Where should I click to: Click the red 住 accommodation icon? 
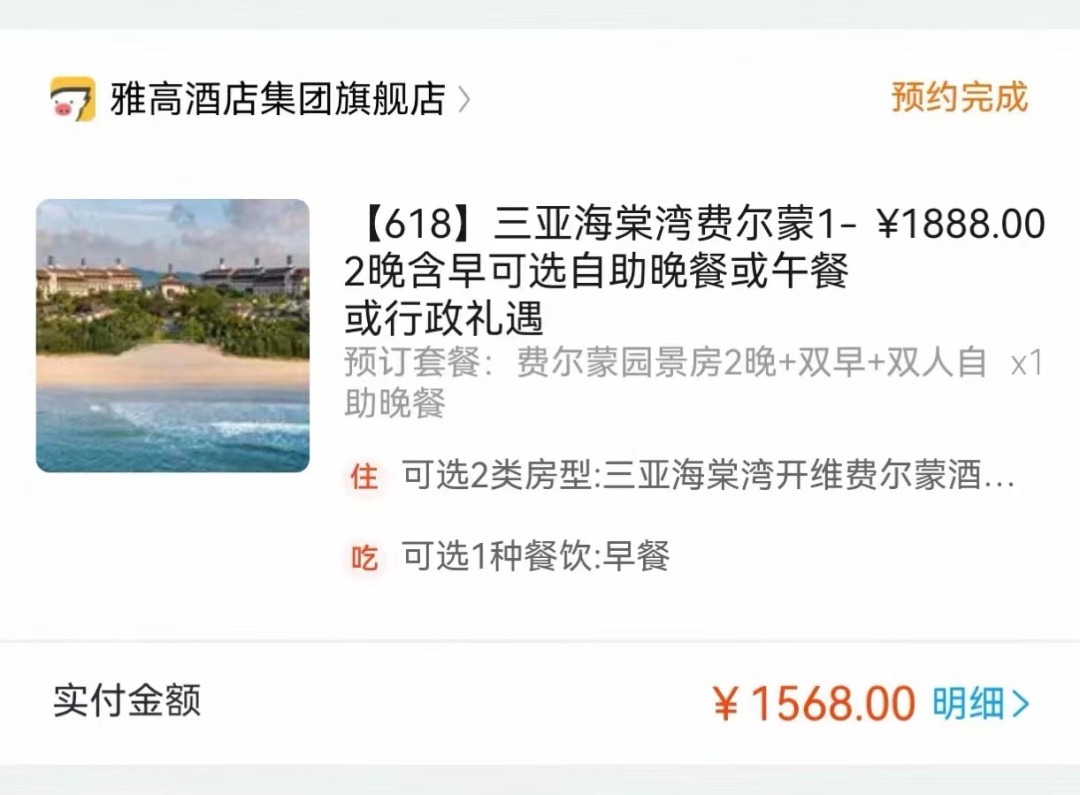(x=364, y=476)
